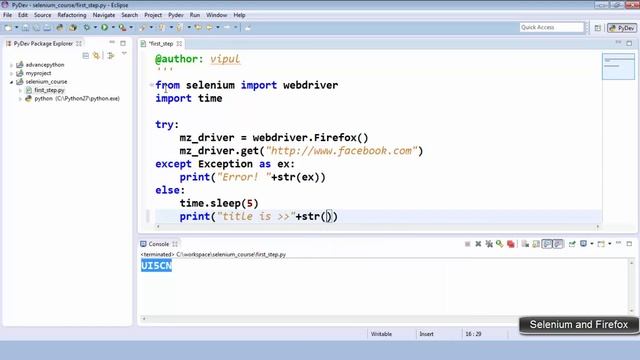Click the Clear Console icon

pos(525,244)
